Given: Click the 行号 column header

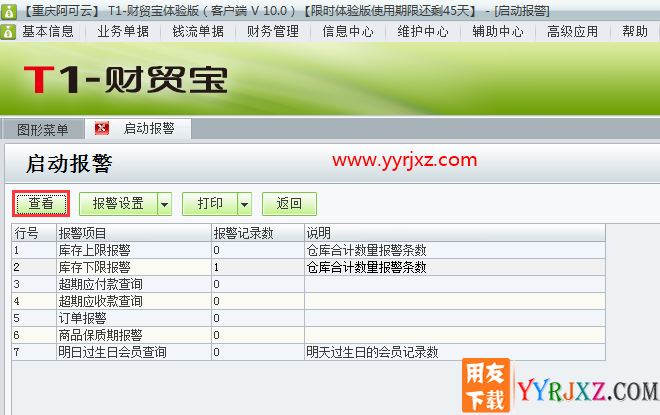Looking at the screenshot, I should coord(34,233).
